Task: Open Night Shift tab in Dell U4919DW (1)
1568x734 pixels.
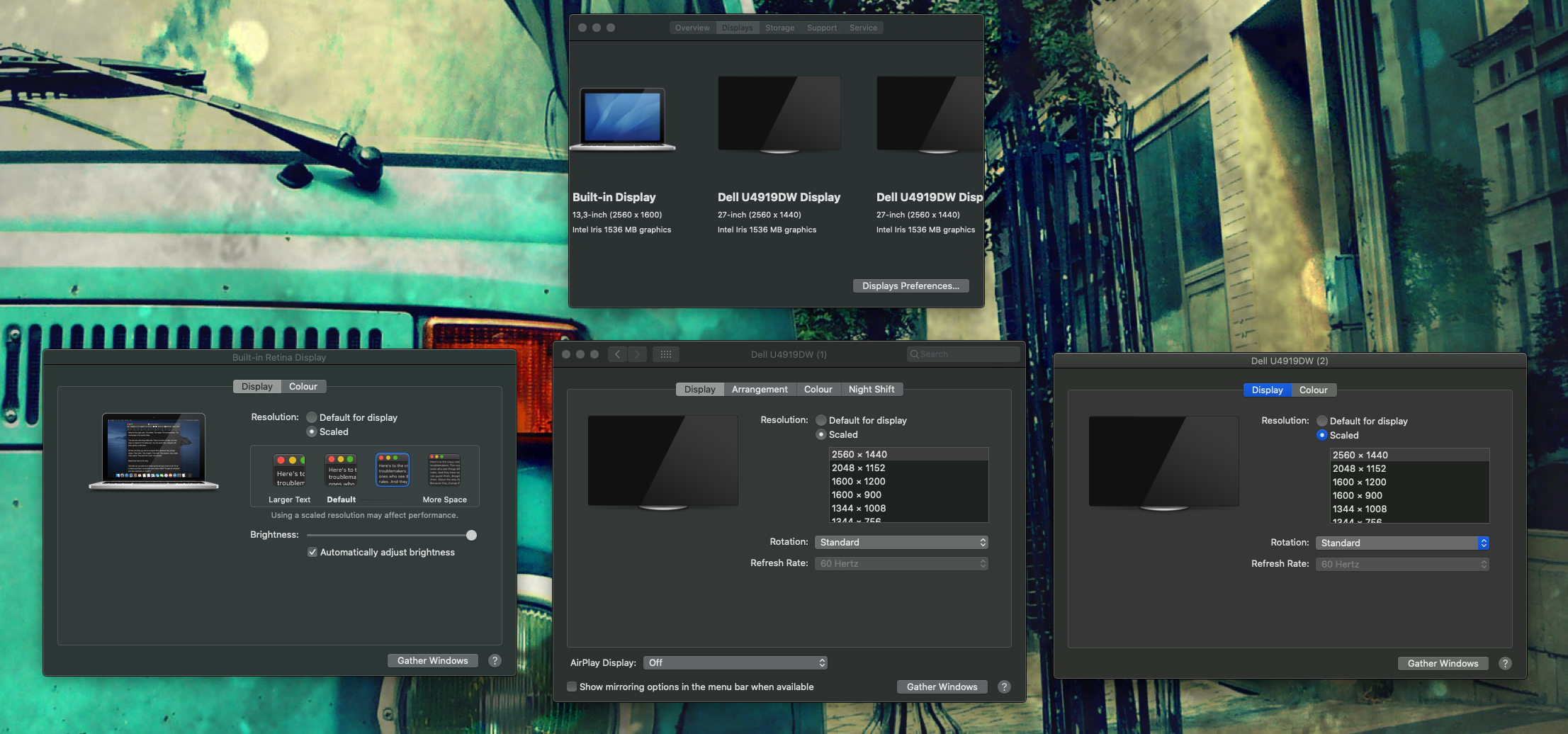Action: (872, 389)
